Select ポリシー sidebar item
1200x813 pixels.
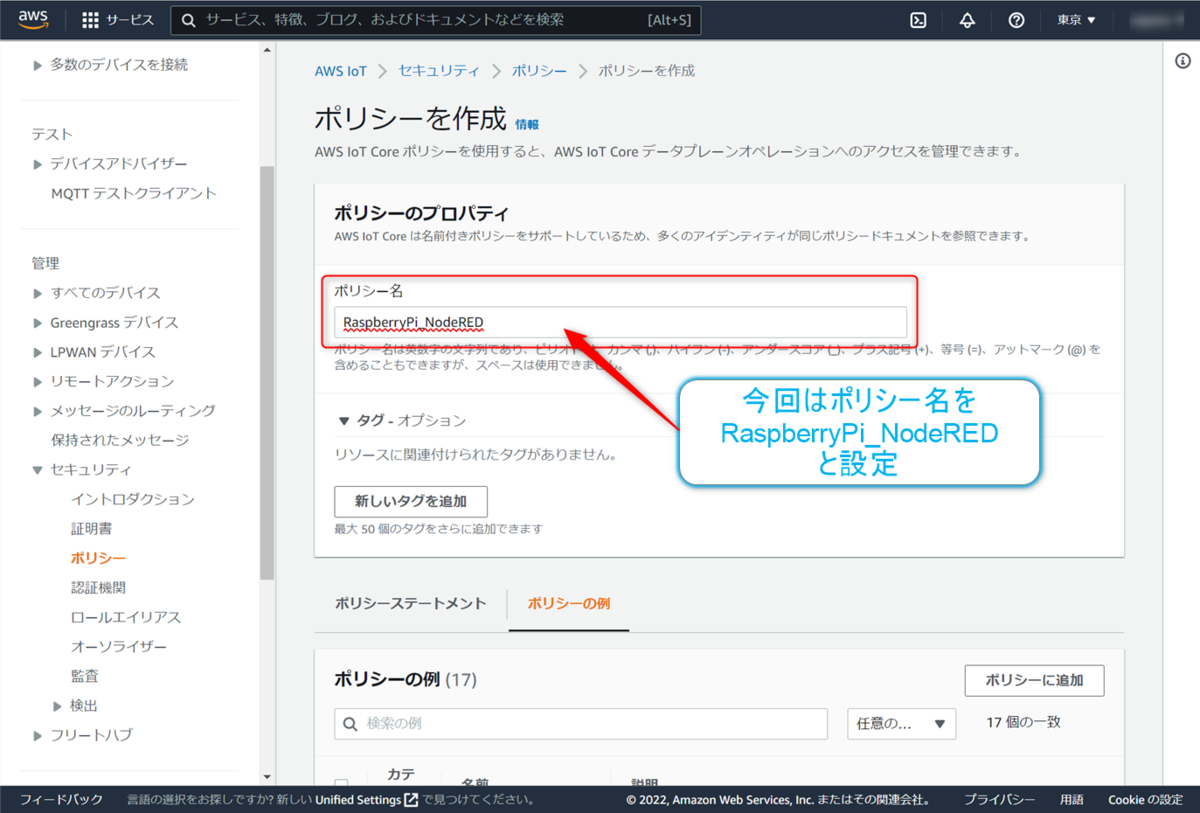point(99,558)
